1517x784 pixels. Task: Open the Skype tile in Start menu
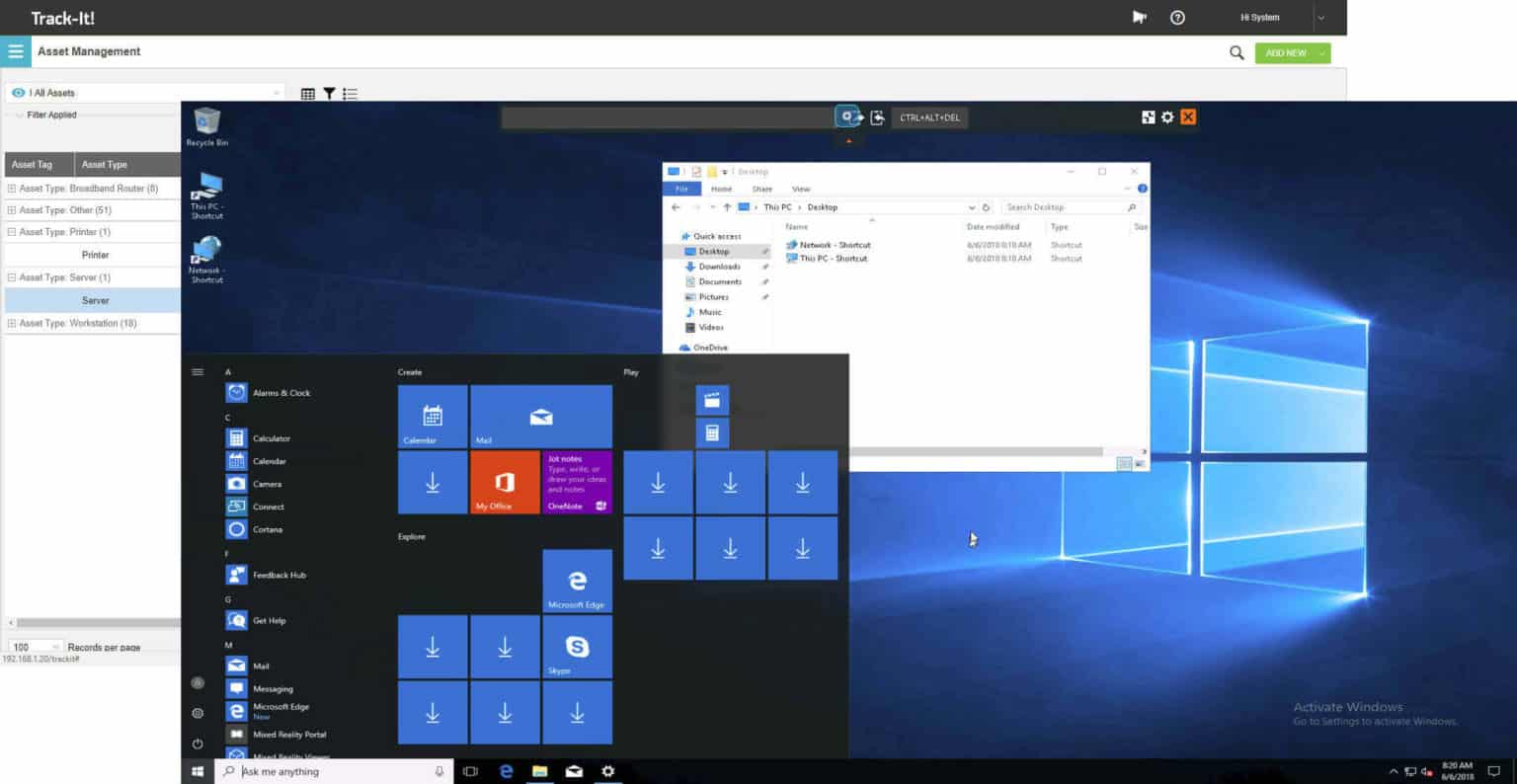click(x=577, y=647)
